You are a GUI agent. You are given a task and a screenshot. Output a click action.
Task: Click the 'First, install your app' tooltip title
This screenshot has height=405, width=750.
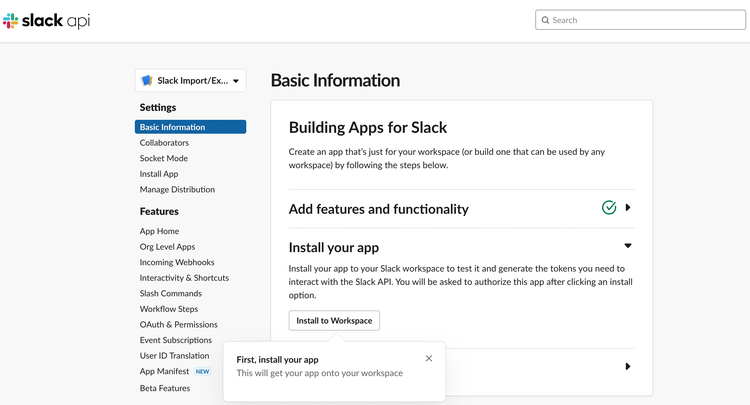277,360
